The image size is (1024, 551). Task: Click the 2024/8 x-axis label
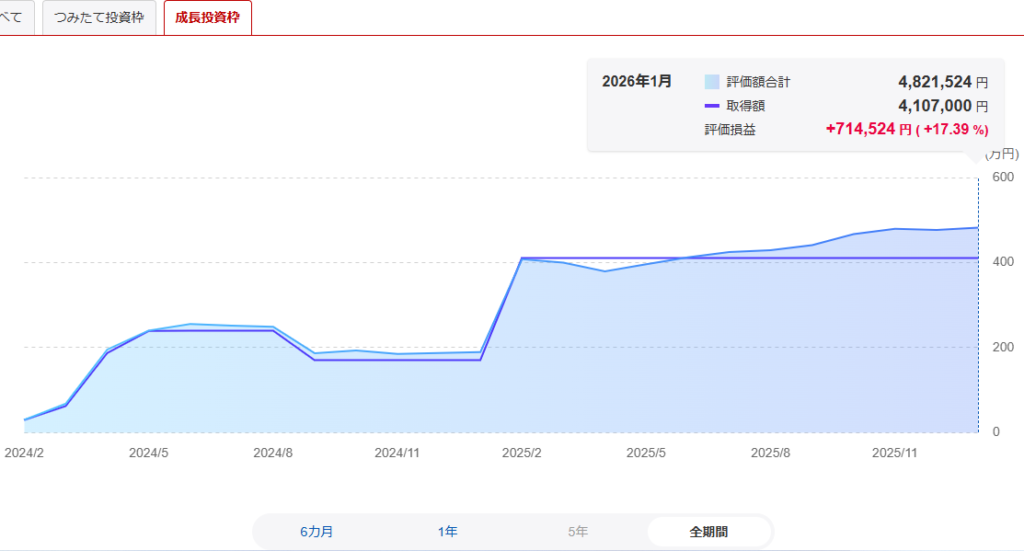click(273, 452)
